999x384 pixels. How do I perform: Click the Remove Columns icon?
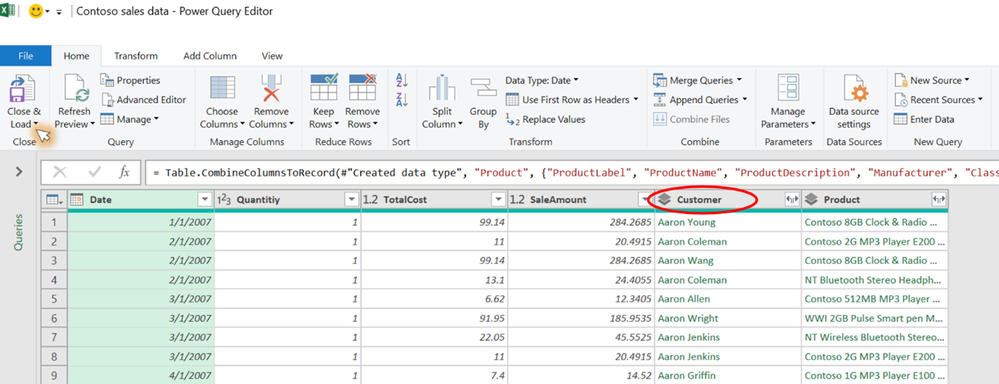pyautogui.click(x=271, y=89)
